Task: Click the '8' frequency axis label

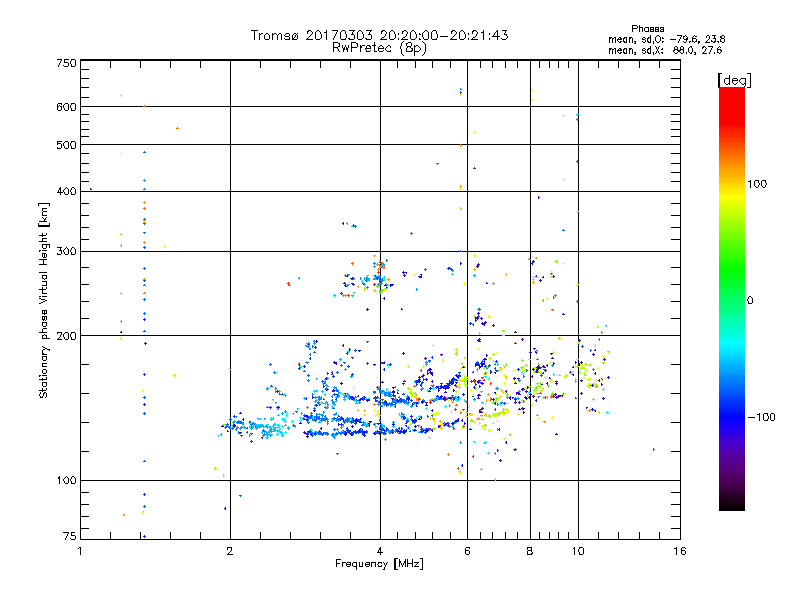Action: [x=530, y=551]
